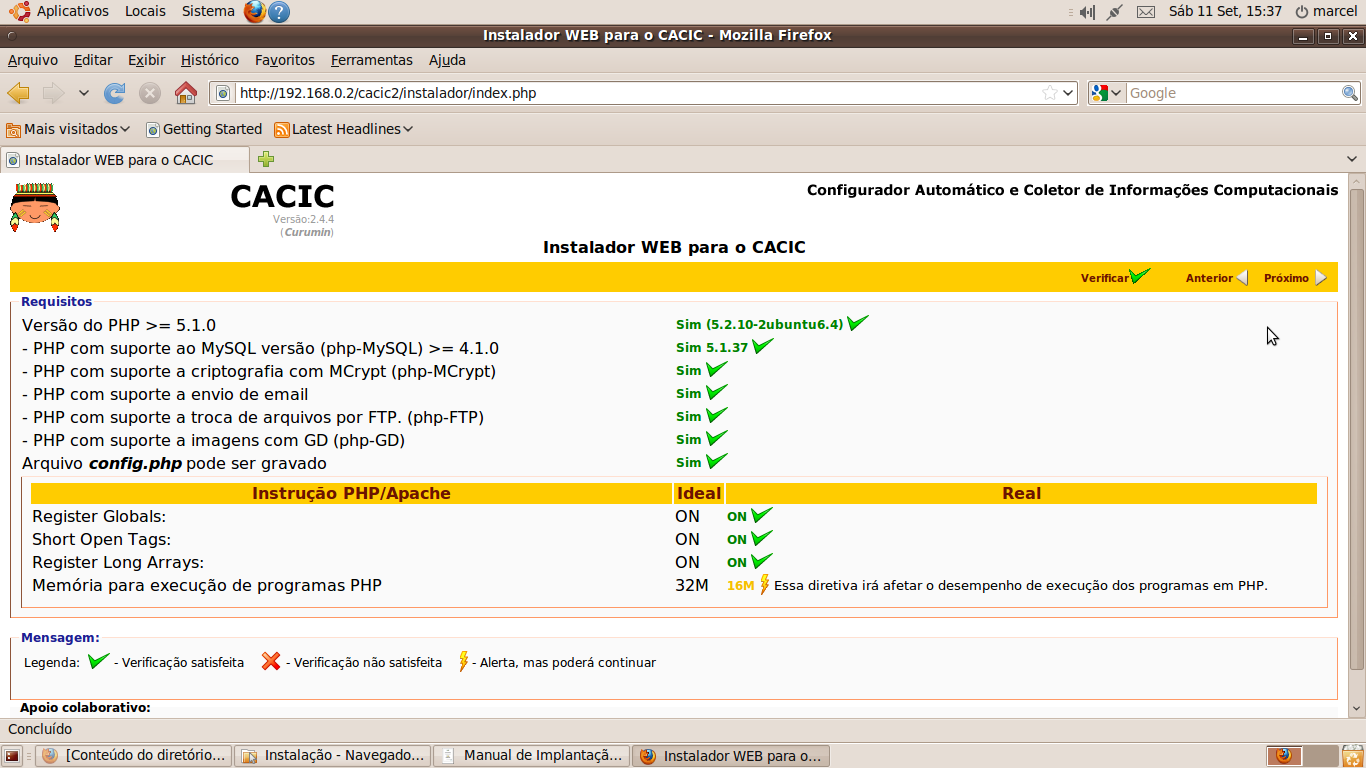Expand the Latest Headlines feed
Image resolution: width=1366 pixels, height=768 pixels.
pos(343,129)
